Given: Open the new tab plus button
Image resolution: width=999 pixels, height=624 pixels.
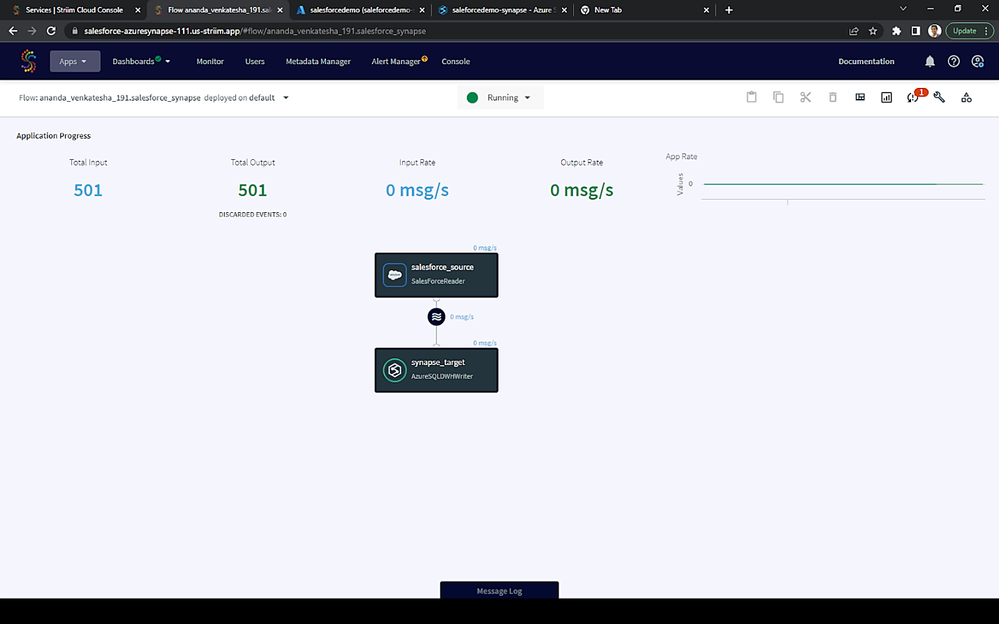Looking at the screenshot, I should pyautogui.click(x=729, y=10).
